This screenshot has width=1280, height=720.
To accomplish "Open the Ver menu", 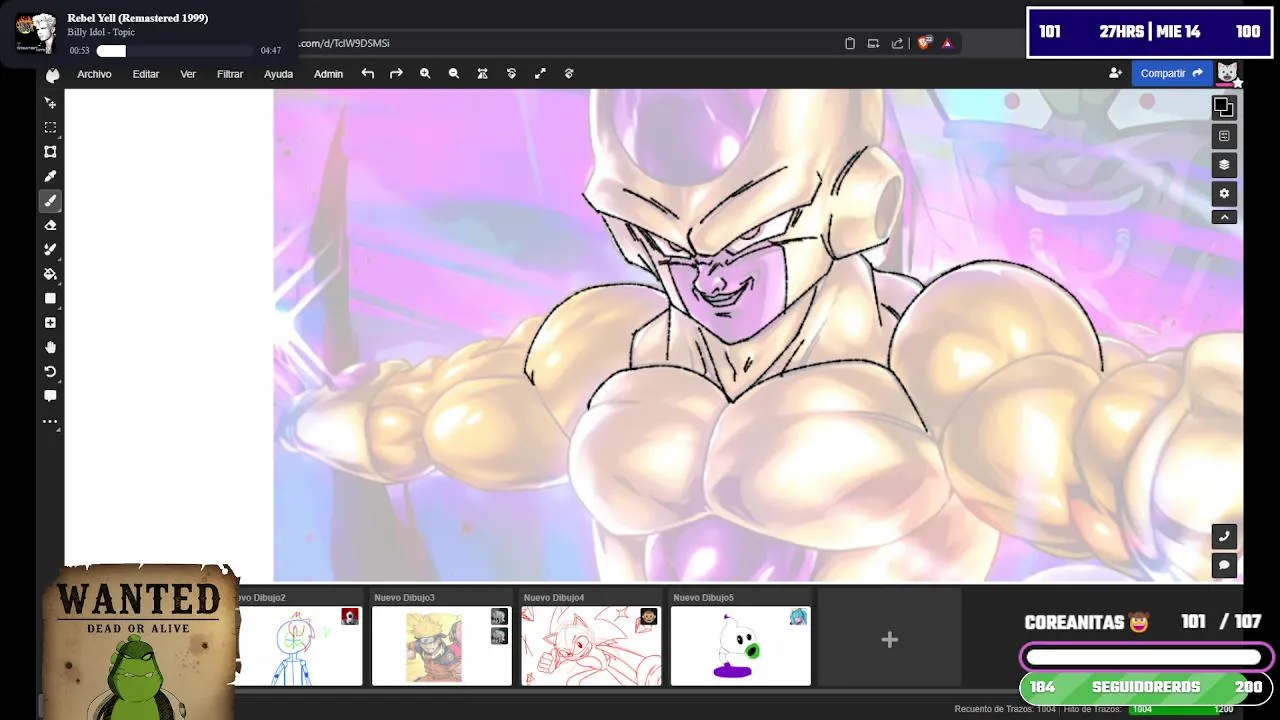I will point(188,74).
